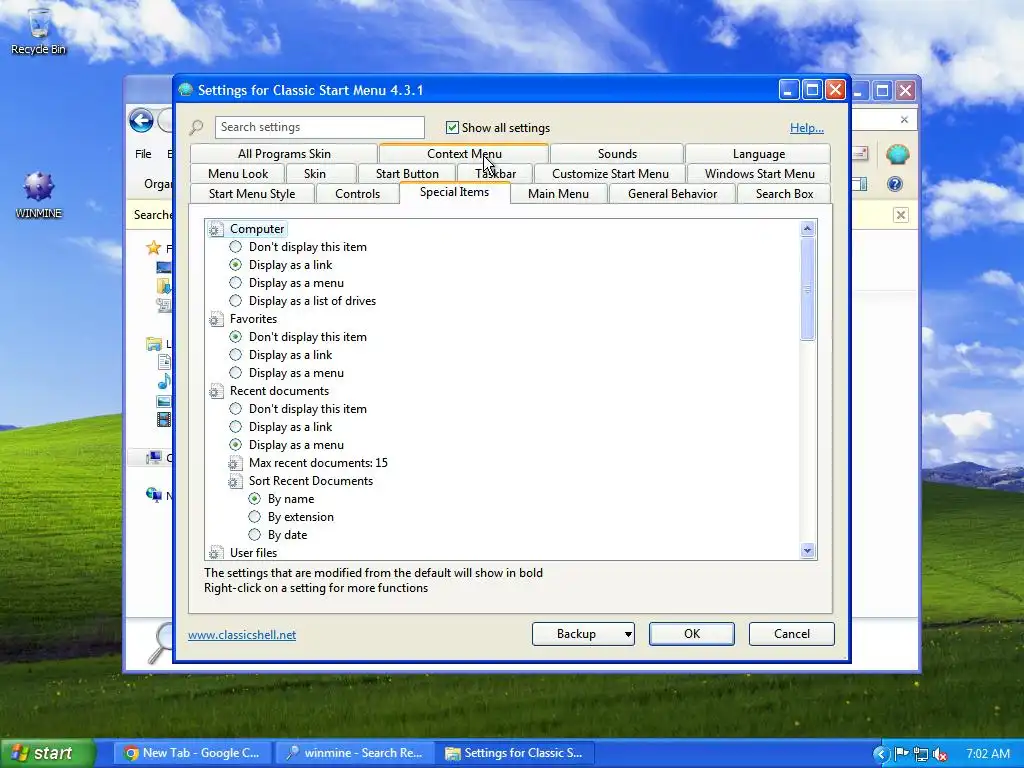
Task: Select the WINMINE desktop icon
Action: 39,195
